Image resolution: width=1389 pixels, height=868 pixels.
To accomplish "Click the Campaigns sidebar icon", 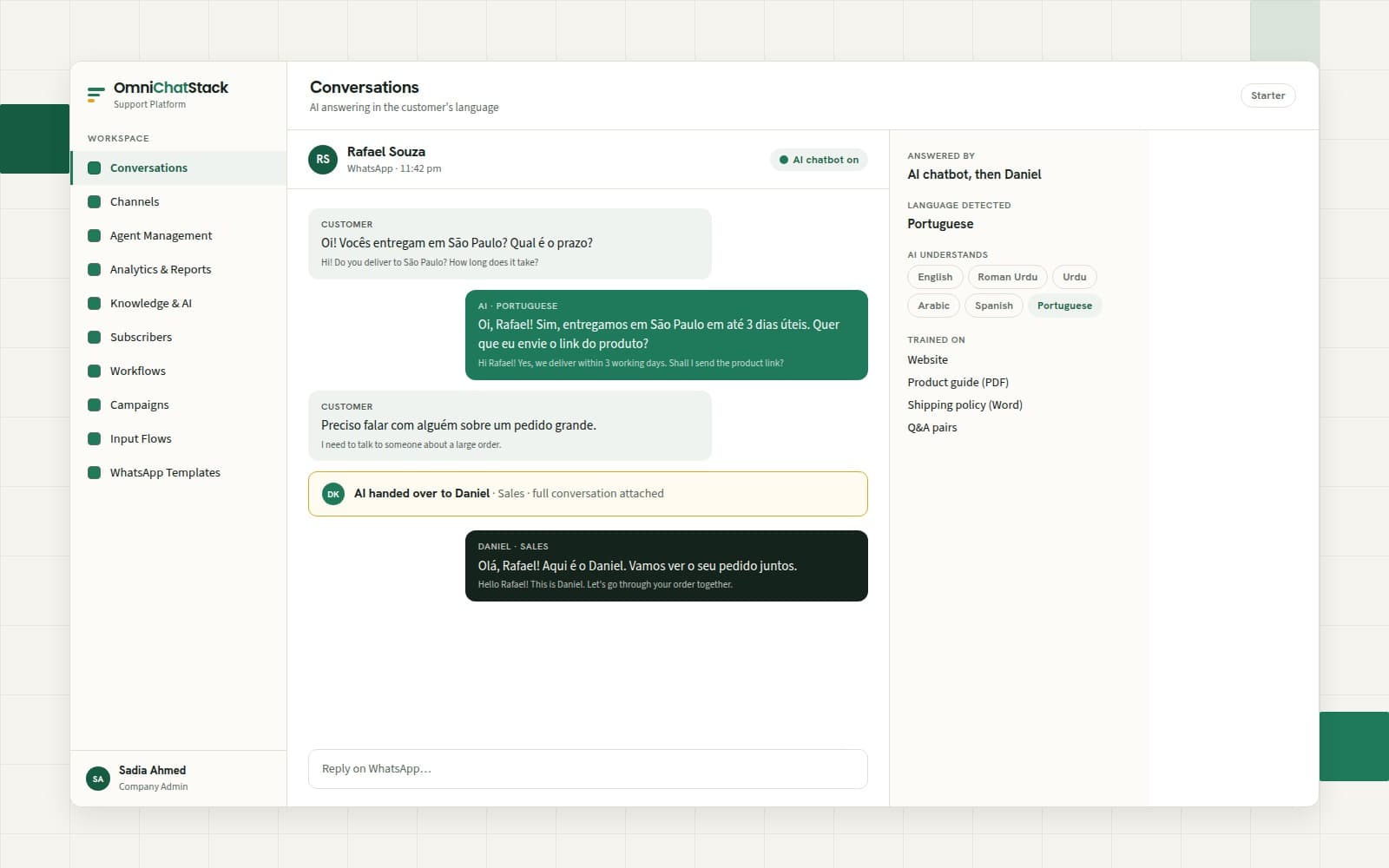I will click(95, 404).
